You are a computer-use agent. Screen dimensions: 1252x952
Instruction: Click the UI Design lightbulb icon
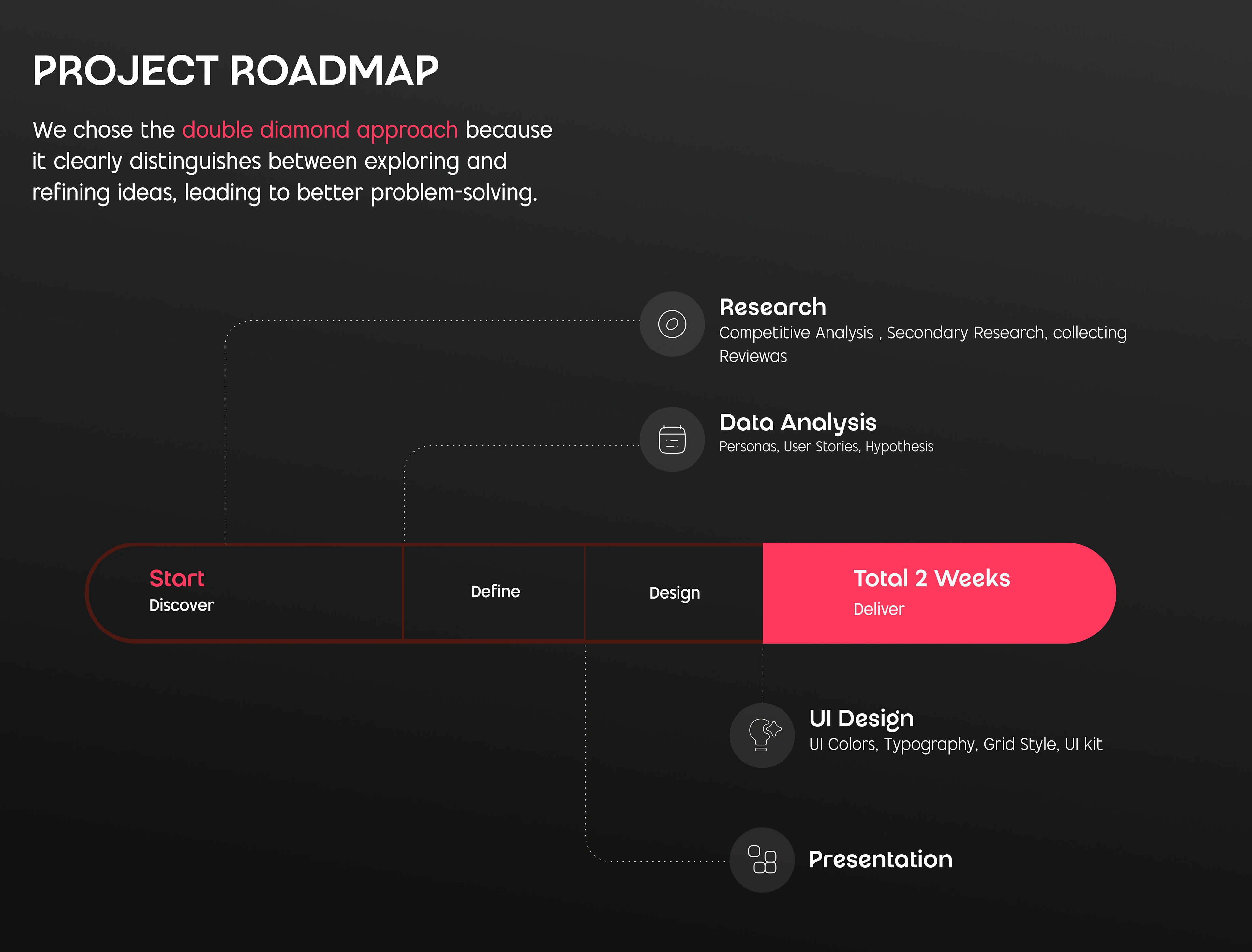coord(762,736)
